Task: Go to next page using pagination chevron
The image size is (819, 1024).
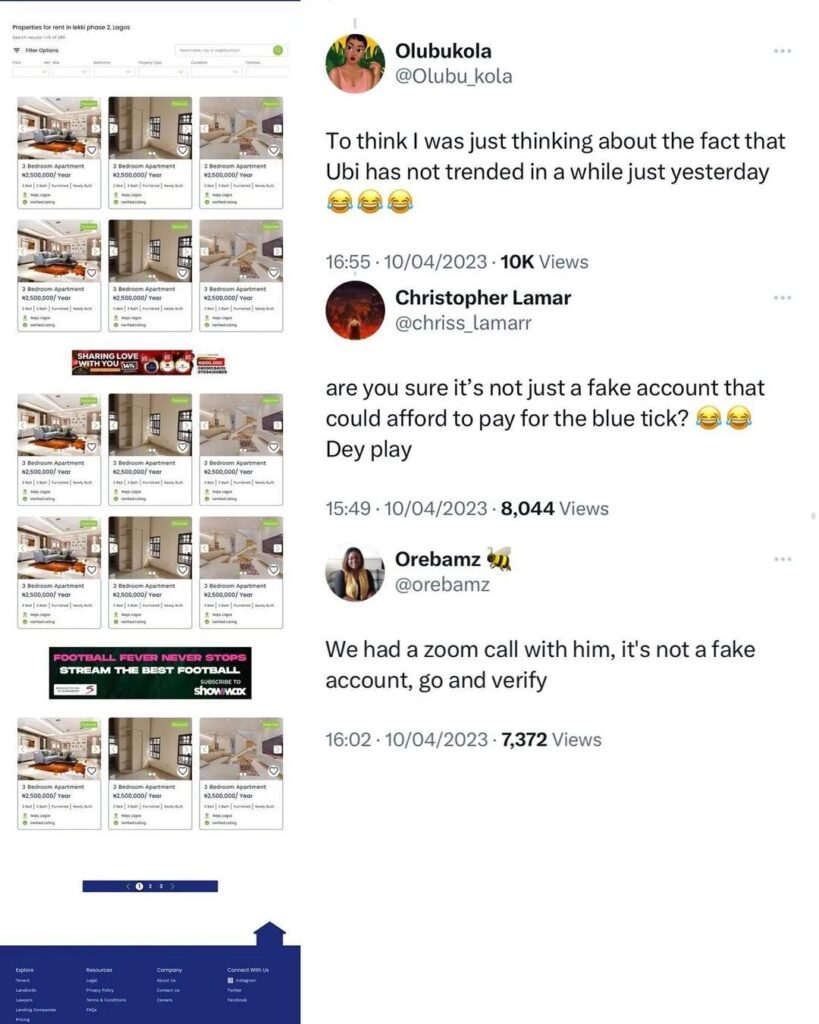Action: pyautogui.click(x=172, y=886)
